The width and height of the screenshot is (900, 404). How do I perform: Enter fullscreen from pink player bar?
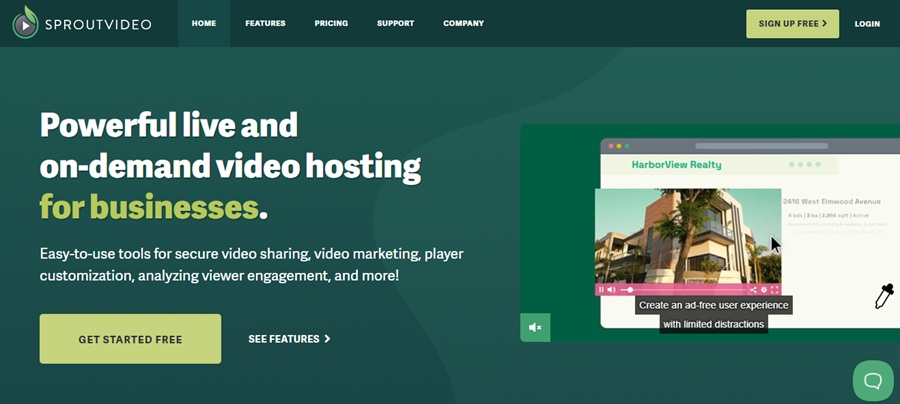pos(775,290)
